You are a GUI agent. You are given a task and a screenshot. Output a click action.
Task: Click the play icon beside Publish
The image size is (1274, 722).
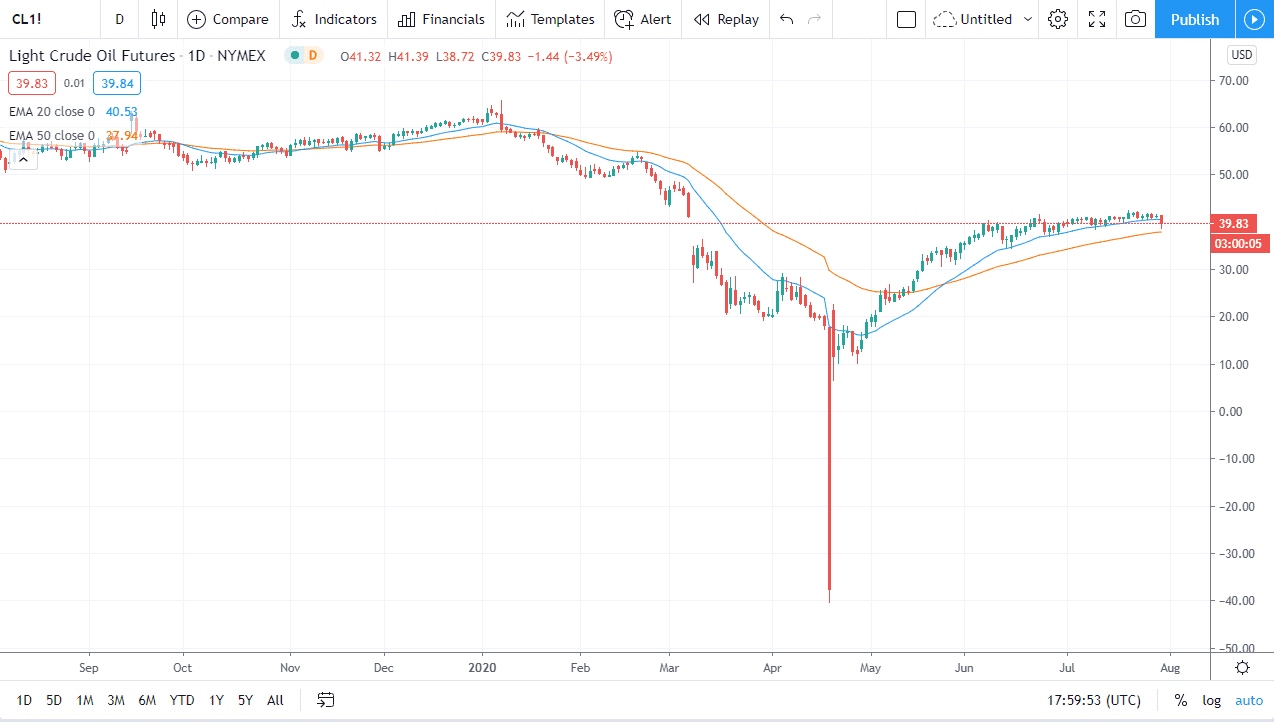[x=1254, y=19]
